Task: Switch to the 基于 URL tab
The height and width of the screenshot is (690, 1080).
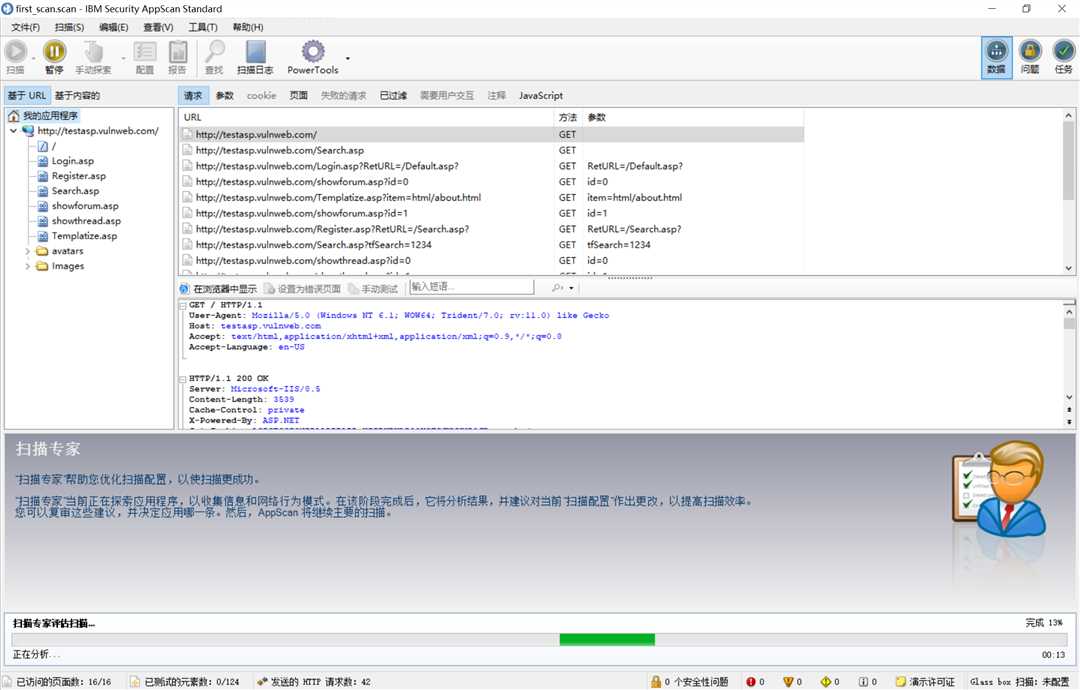Action: coord(27,96)
